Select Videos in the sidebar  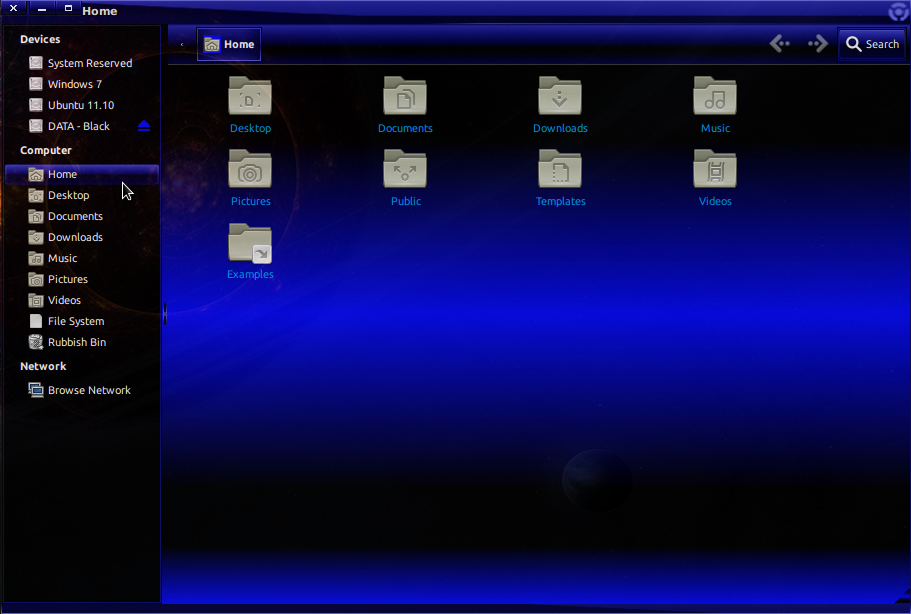(82, 300)
